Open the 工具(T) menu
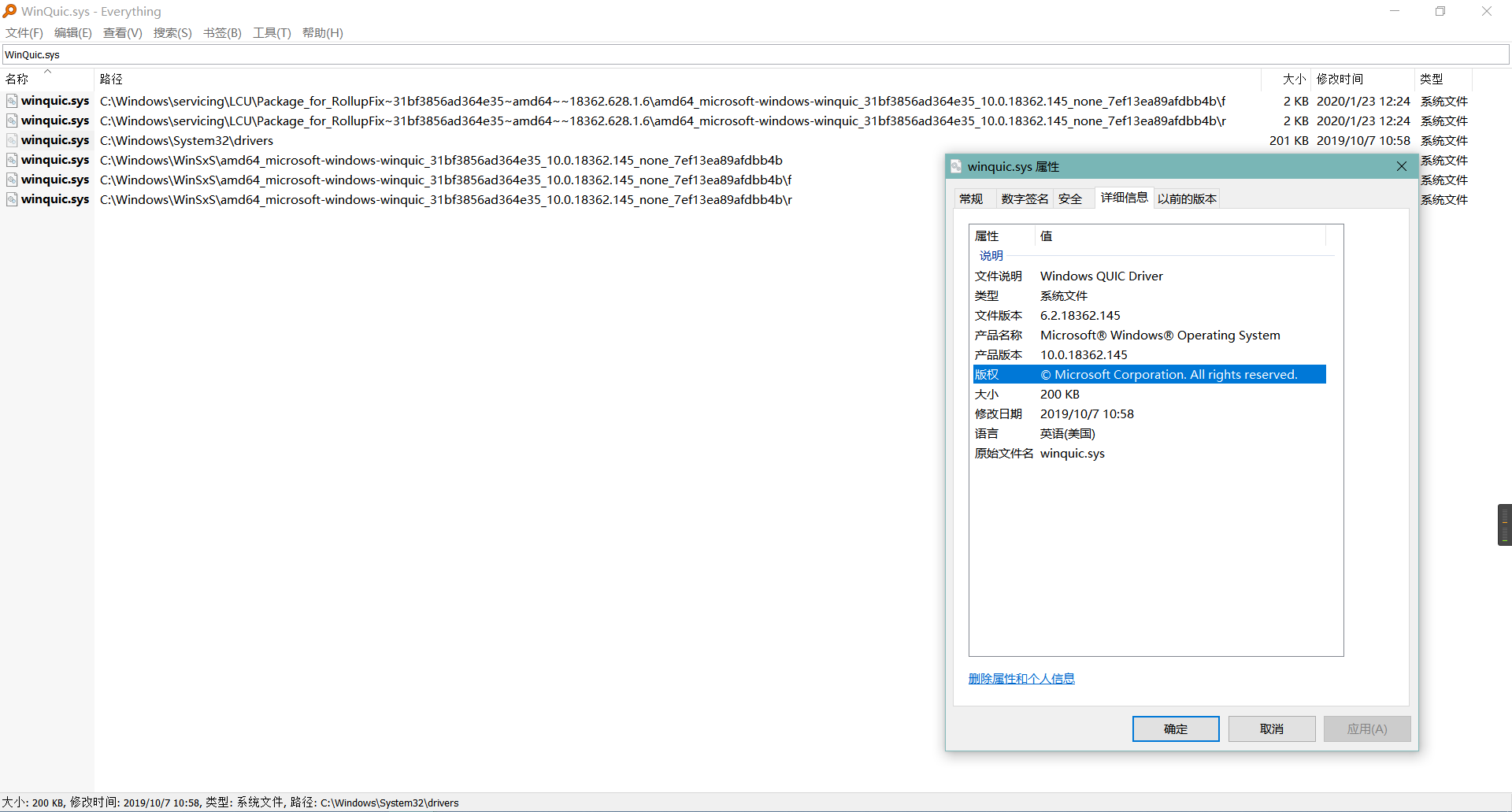Image resolution: width=1512 pixels, height=812 pixels. pos(272,32)
